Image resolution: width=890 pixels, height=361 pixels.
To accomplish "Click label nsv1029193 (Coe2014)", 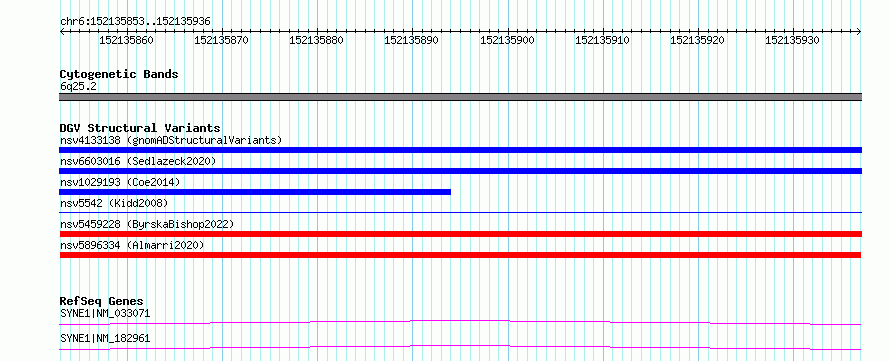I will pos(120,182).
